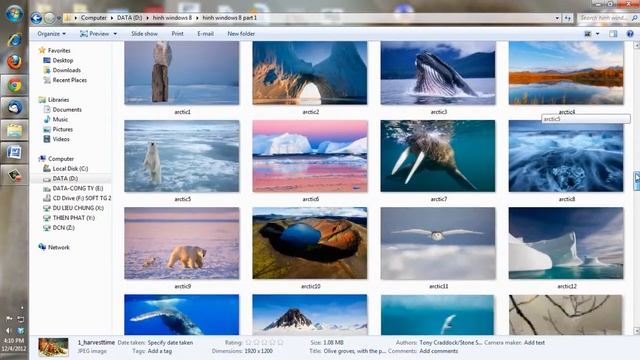Click the arrow after Computer in the breadcrumb
Image resolution: width=640 pixels, height=360 pixels.
[x=112, y=18]
